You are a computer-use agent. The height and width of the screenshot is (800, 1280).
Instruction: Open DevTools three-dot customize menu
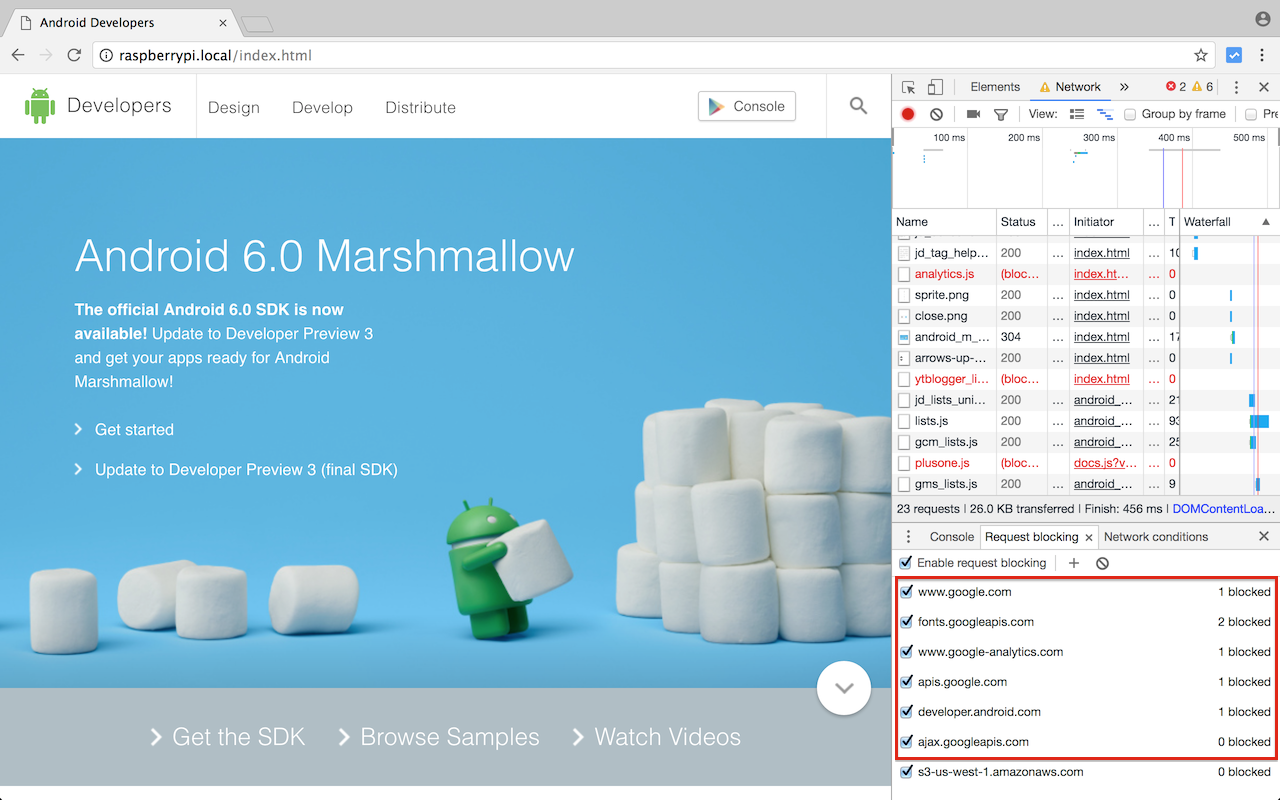(x=1236, y=87)
